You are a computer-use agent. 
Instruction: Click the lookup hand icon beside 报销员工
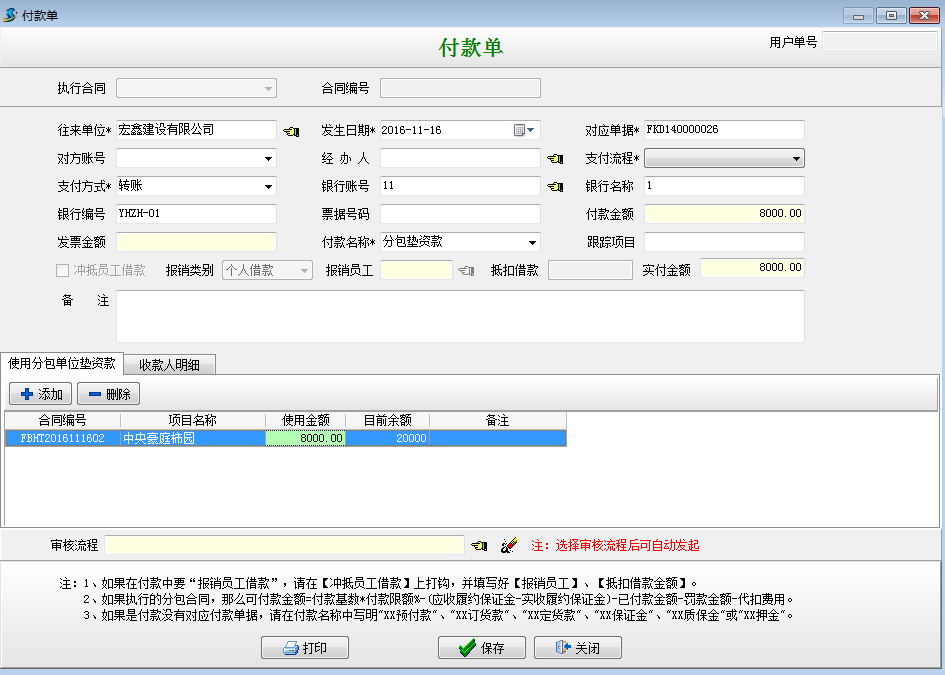click(x=466, y=270)
